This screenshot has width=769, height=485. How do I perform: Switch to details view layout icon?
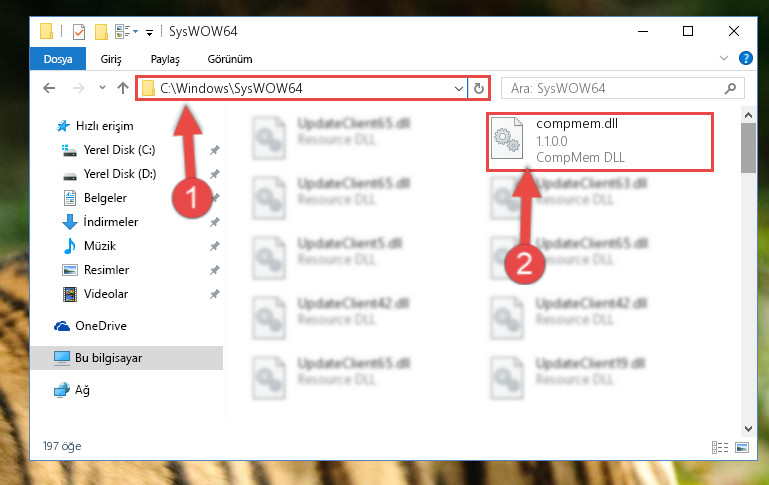pos(719,447)
